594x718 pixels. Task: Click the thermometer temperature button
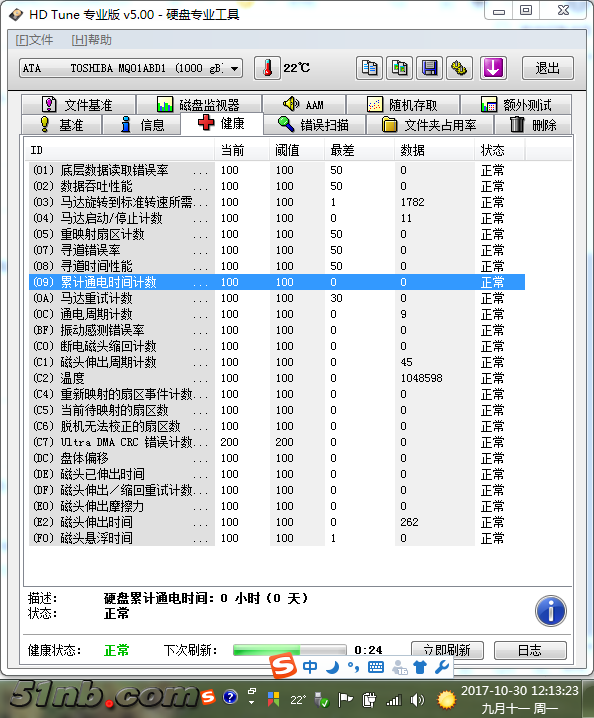pyautogui.click(x=267, y=68)
